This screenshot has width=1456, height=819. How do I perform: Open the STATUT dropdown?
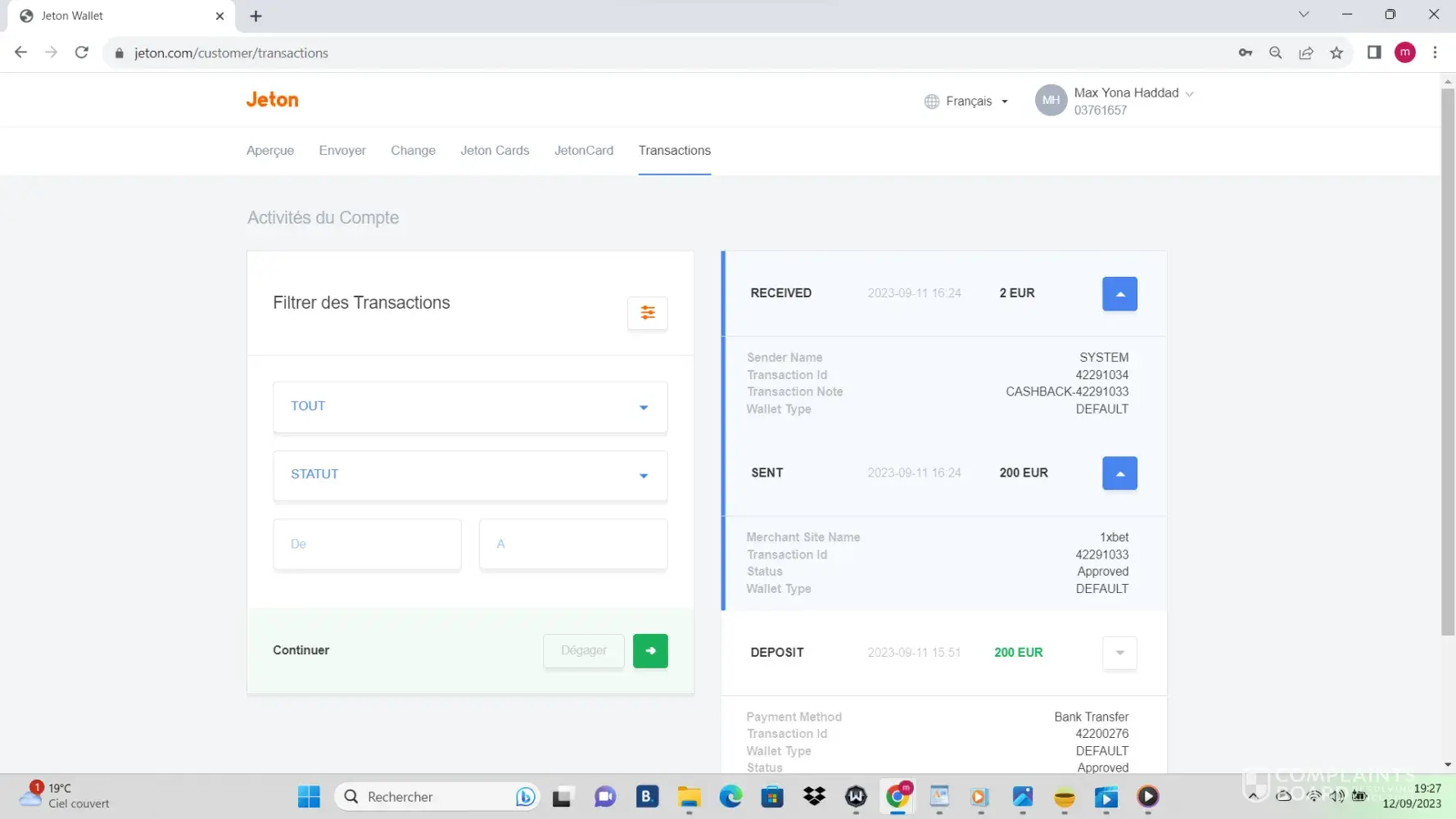point(470,475)
